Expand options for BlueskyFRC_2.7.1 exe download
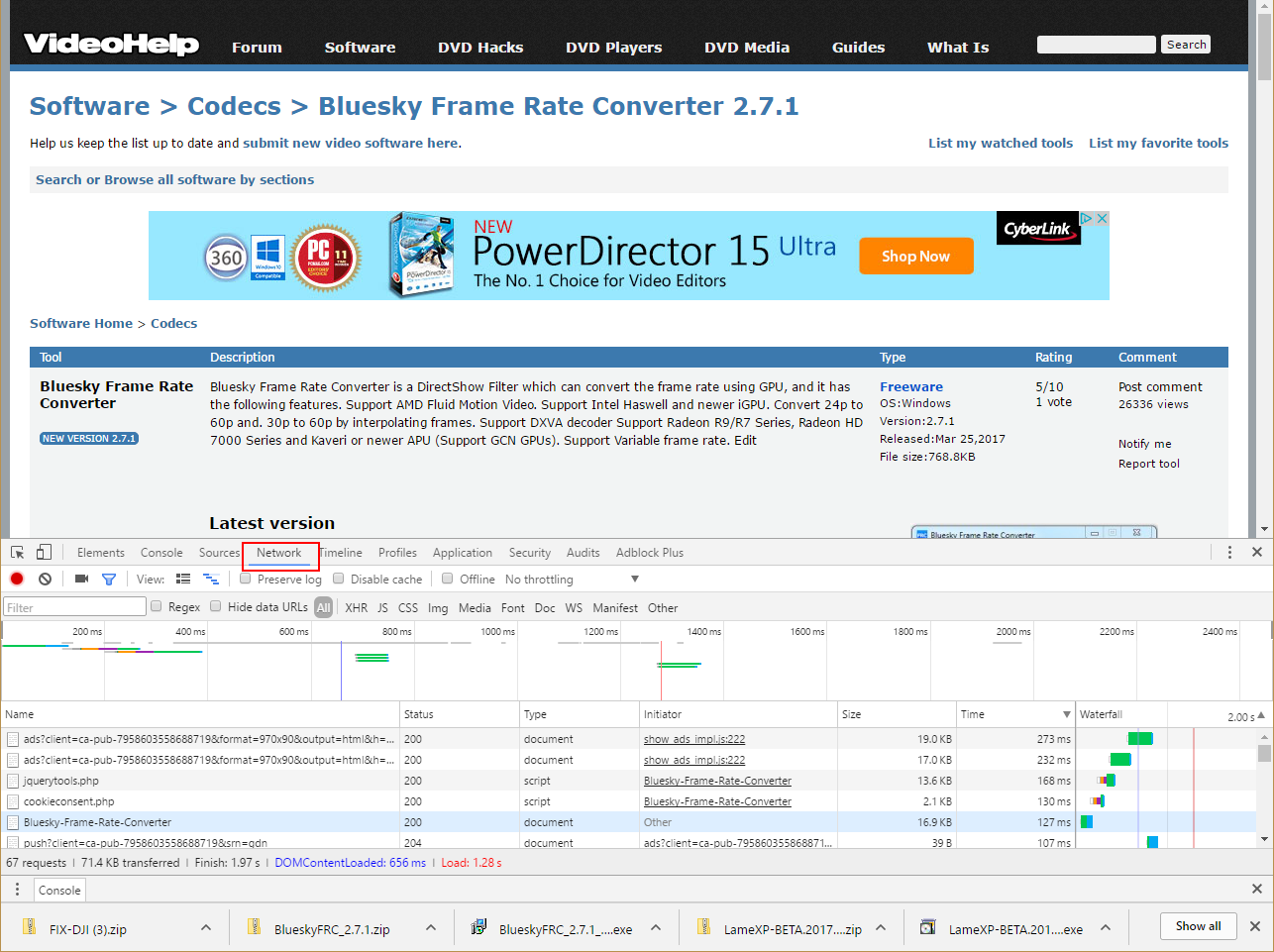The width and height of the screenshot is (1274, 952). (x=656, y=927)
